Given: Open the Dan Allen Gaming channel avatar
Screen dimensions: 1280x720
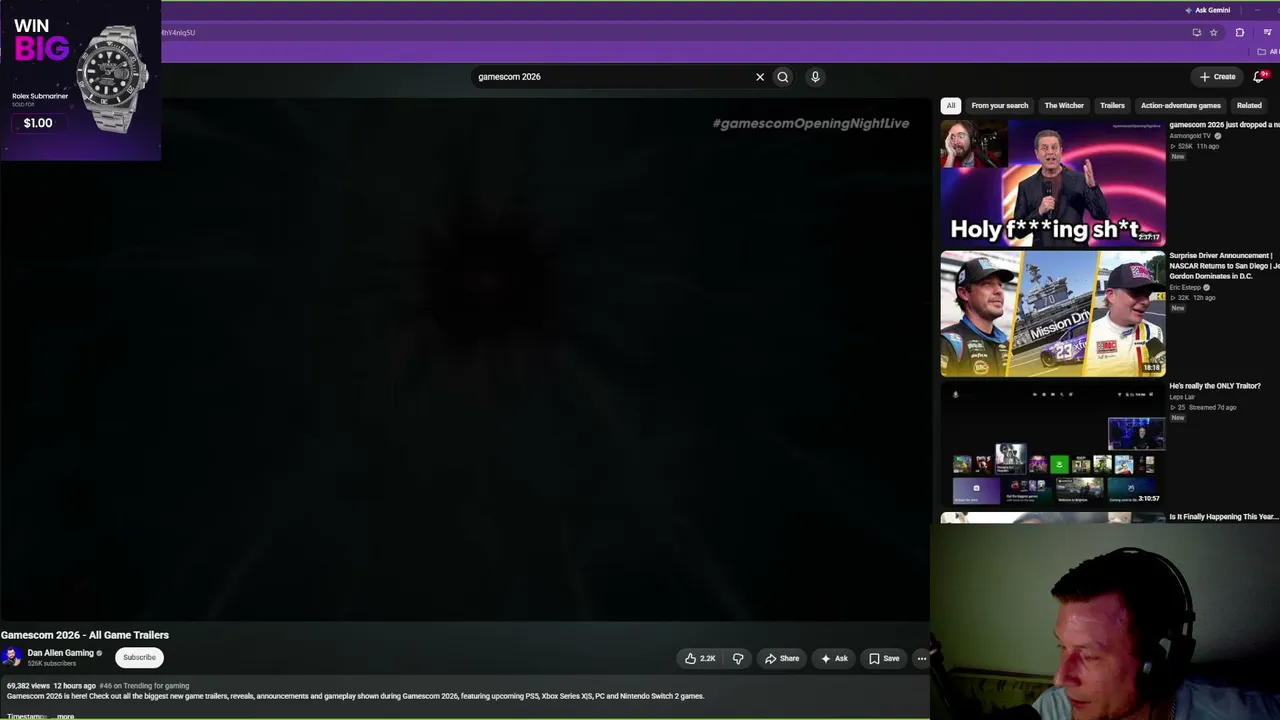Looking at the screenshot, I should coord(12,657).
